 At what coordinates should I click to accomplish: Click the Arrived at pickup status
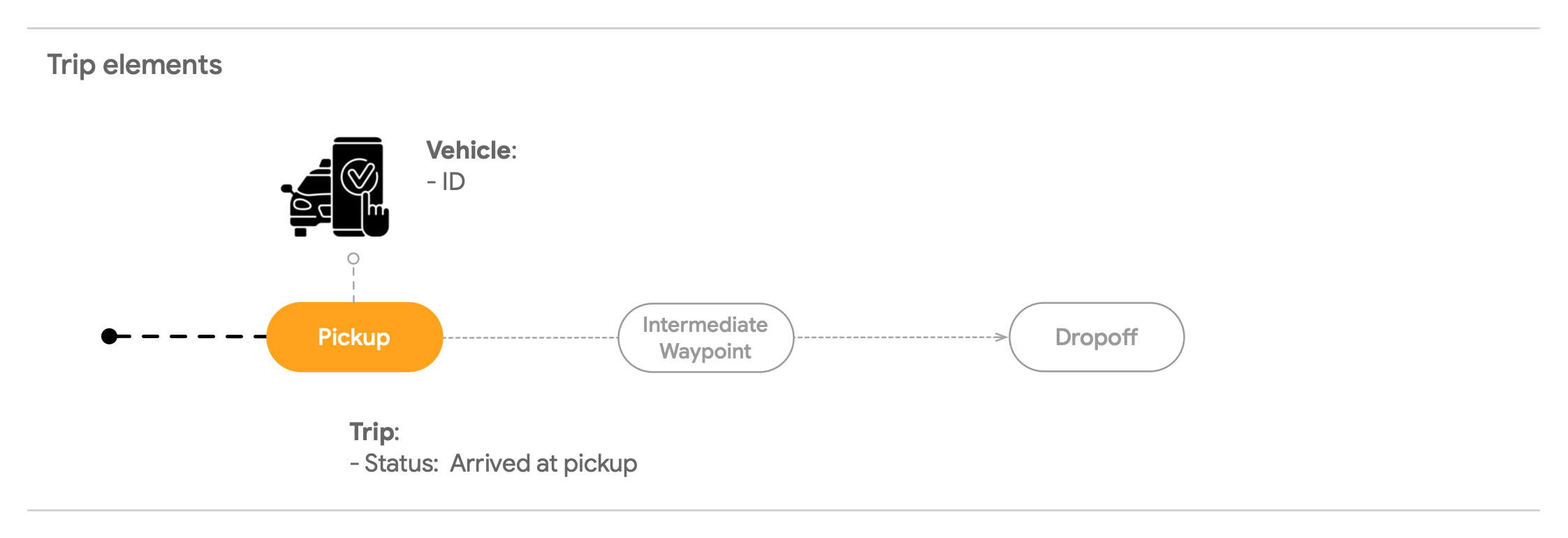click(543, 463)
